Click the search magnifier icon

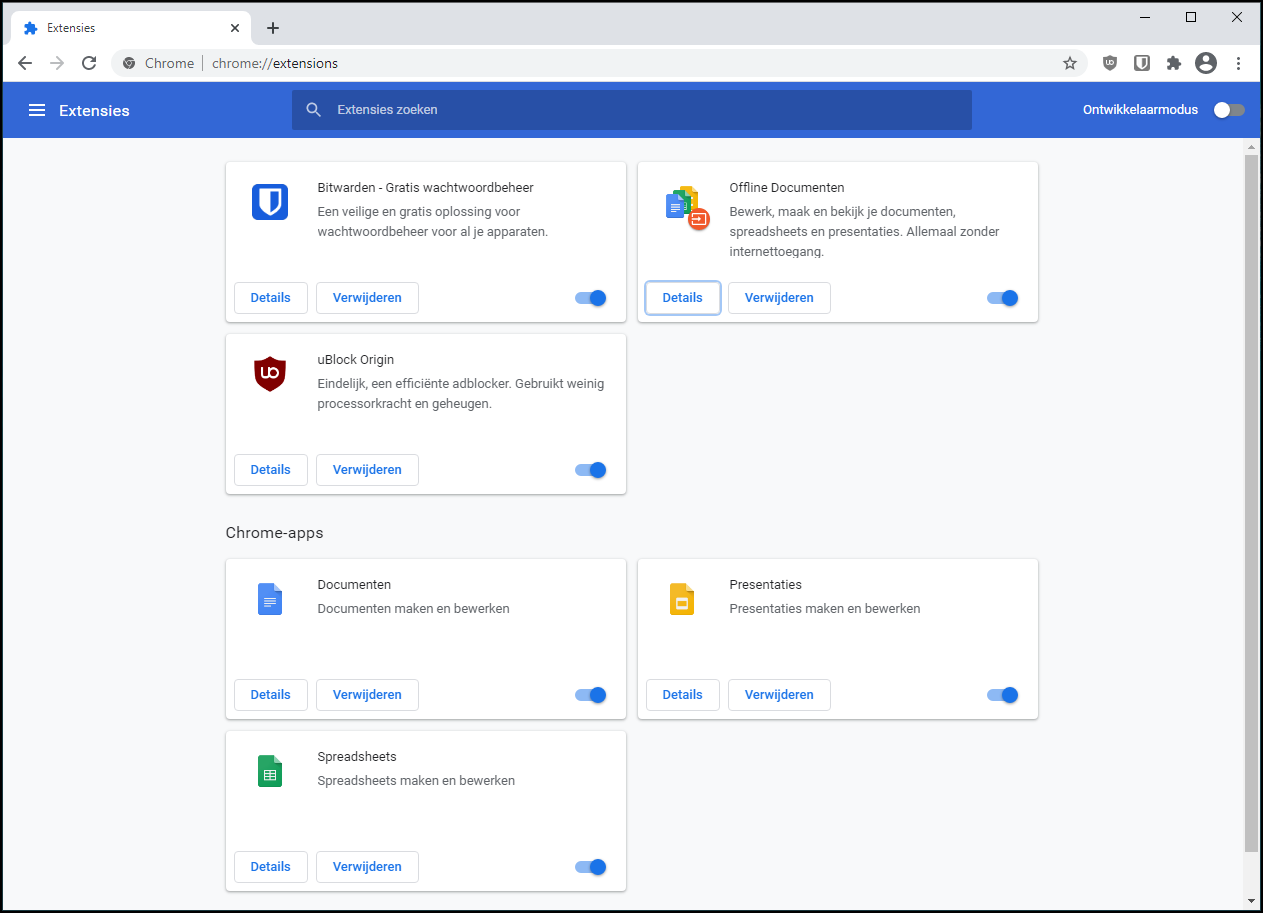[314, 110]
